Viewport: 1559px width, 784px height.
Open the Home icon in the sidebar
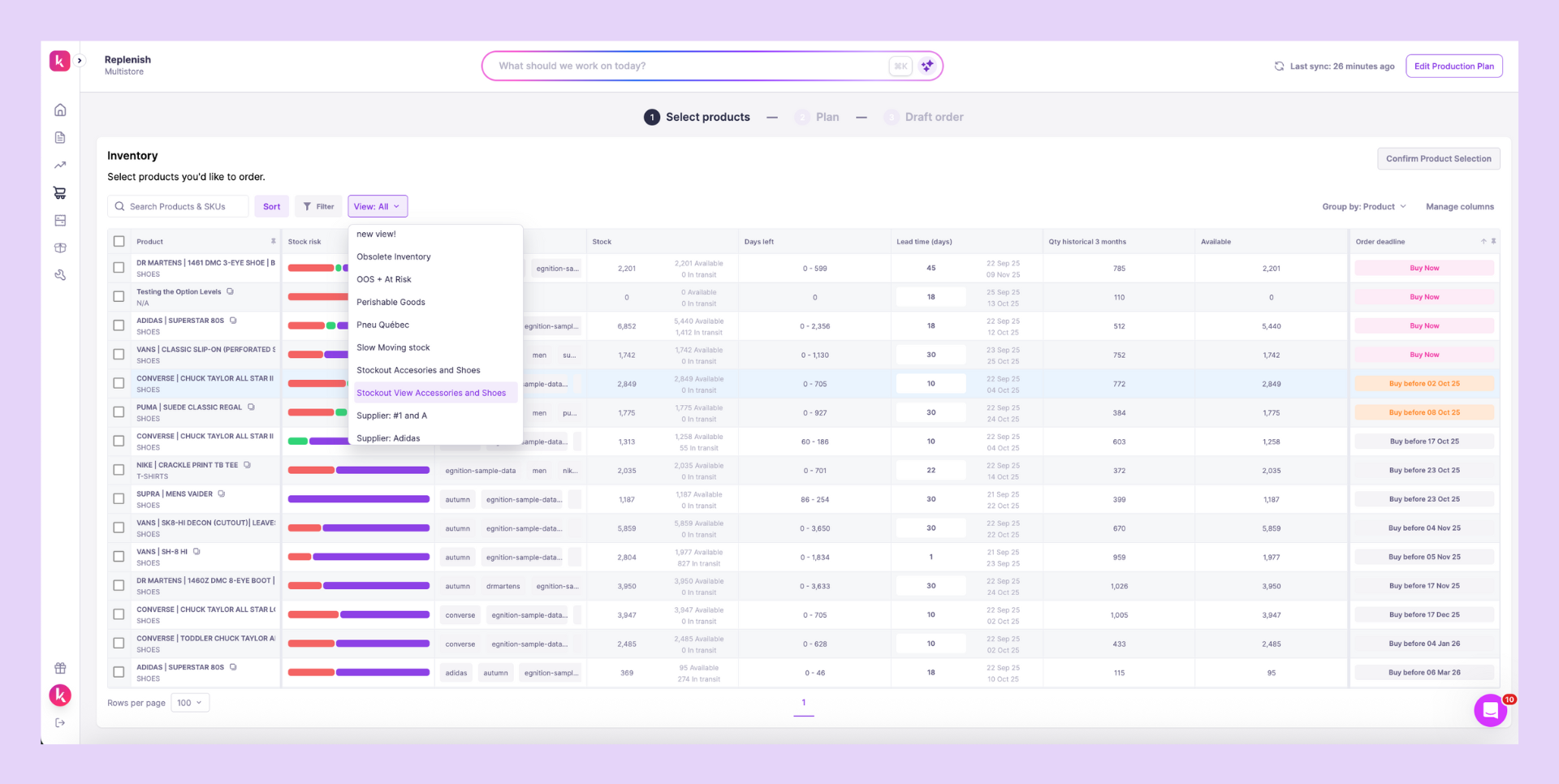(60, 110)
